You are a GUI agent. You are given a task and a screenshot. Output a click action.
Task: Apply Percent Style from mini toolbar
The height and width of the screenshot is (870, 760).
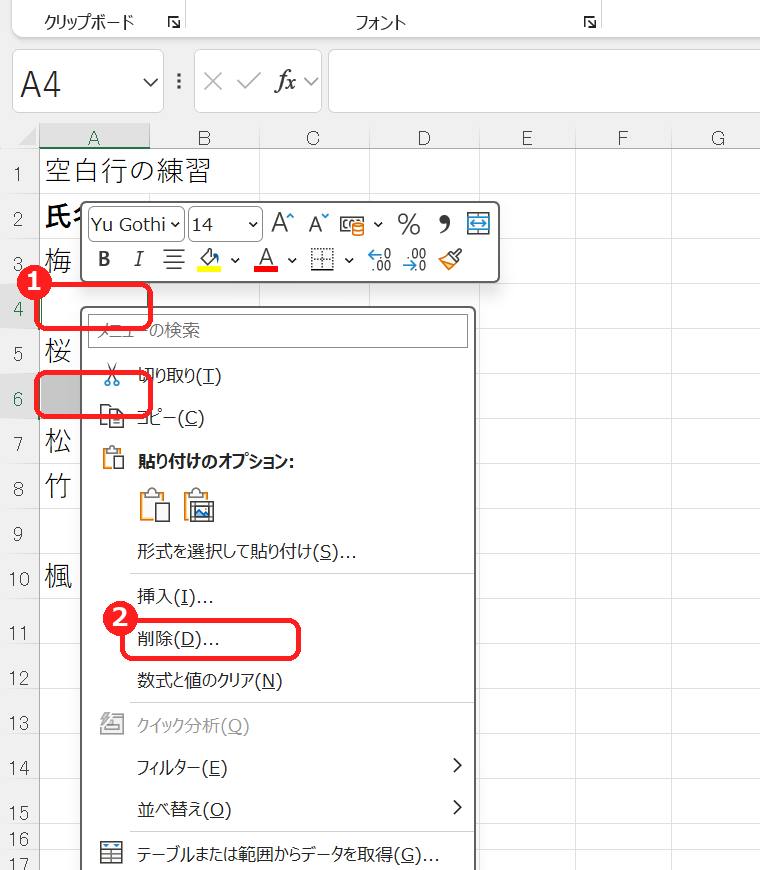pyautogui.click(x=409, y=224)
